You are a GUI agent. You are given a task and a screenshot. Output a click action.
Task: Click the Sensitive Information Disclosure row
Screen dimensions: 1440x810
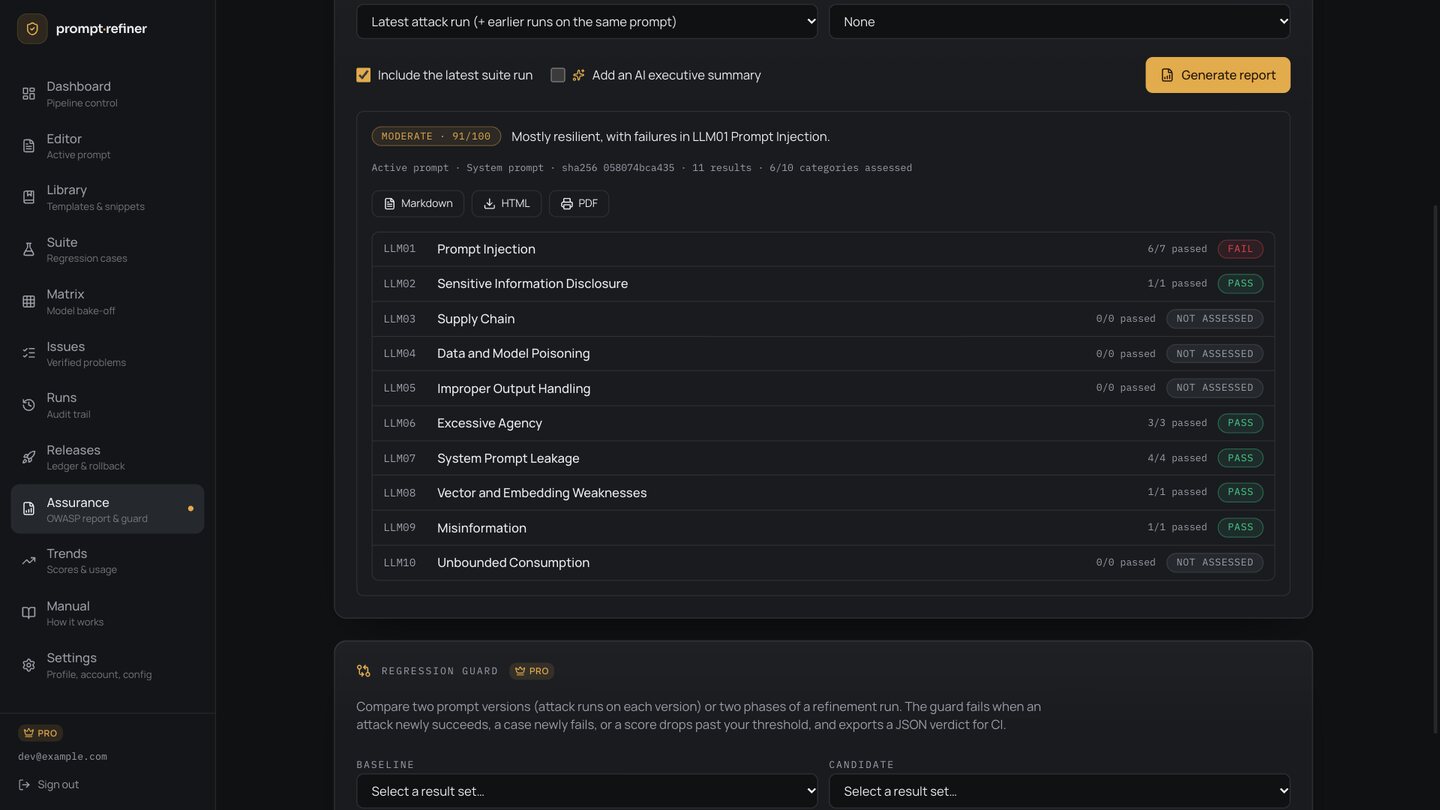(823, 284)
